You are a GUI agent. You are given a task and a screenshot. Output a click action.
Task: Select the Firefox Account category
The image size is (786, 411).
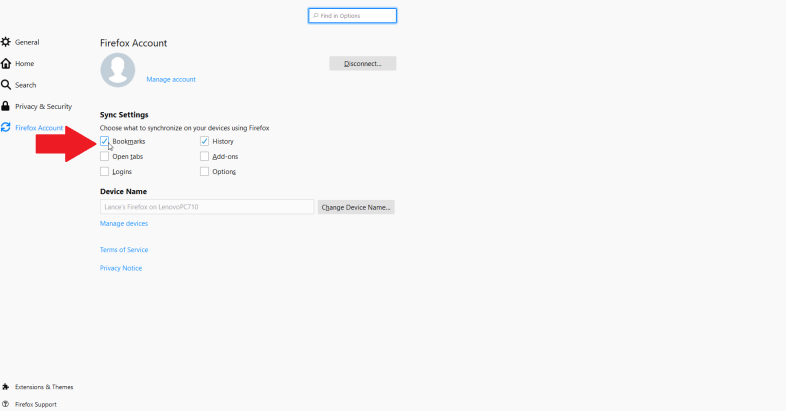coord(39,128)
